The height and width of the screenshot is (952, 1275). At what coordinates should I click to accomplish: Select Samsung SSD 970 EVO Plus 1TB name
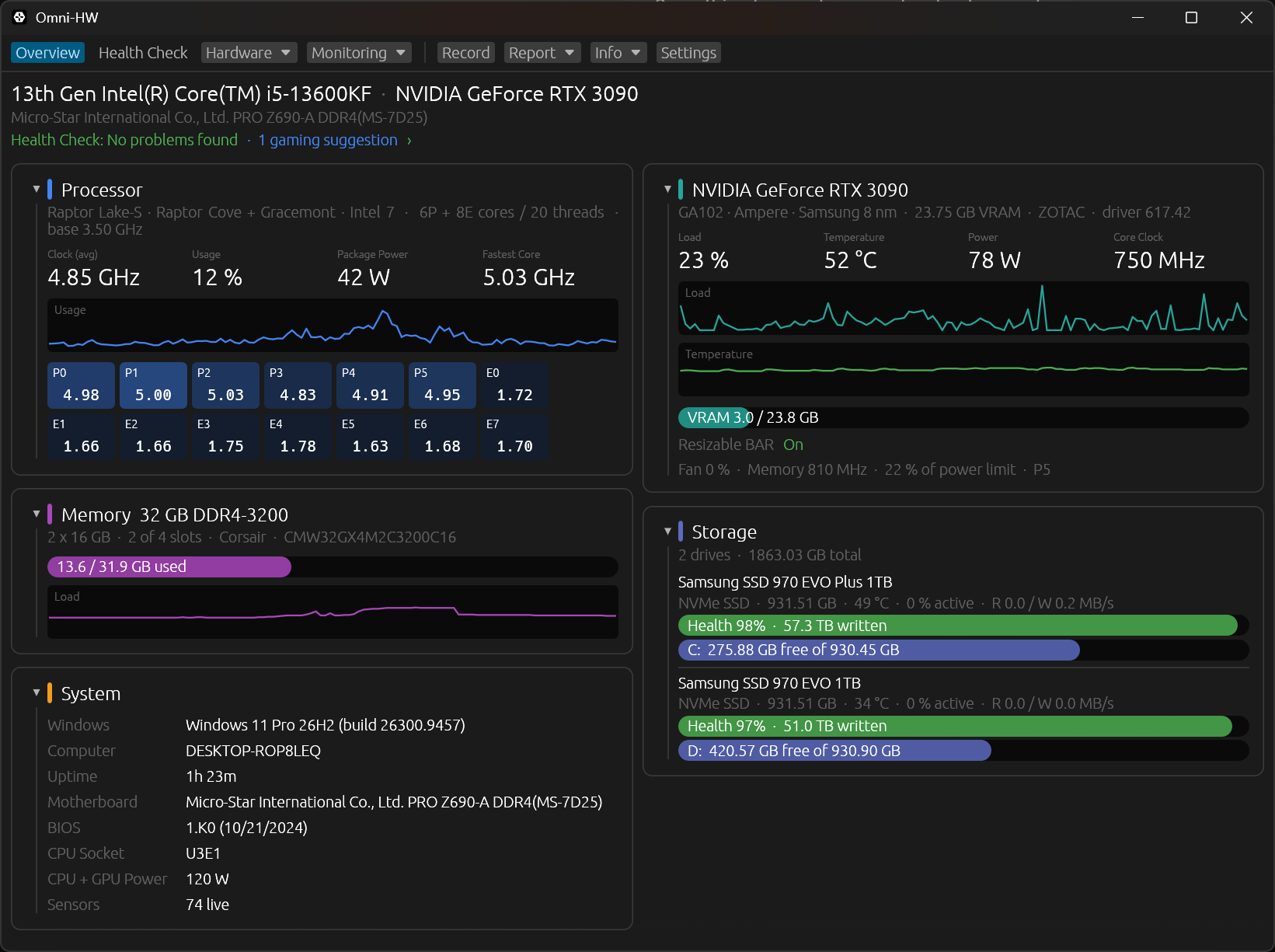(x=785, y=582)
